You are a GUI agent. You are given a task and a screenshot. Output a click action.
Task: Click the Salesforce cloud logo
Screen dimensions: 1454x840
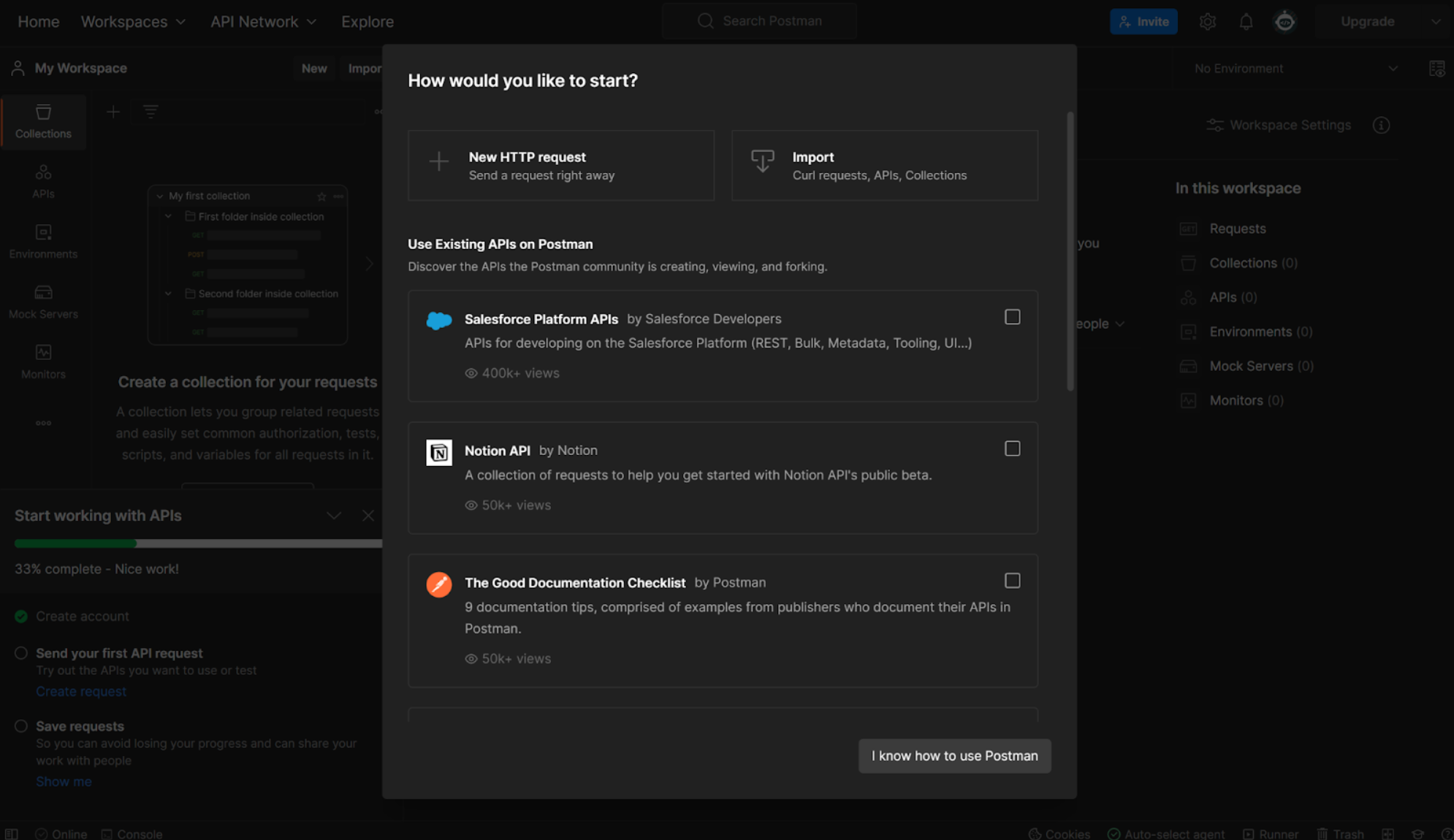[439, 320]
